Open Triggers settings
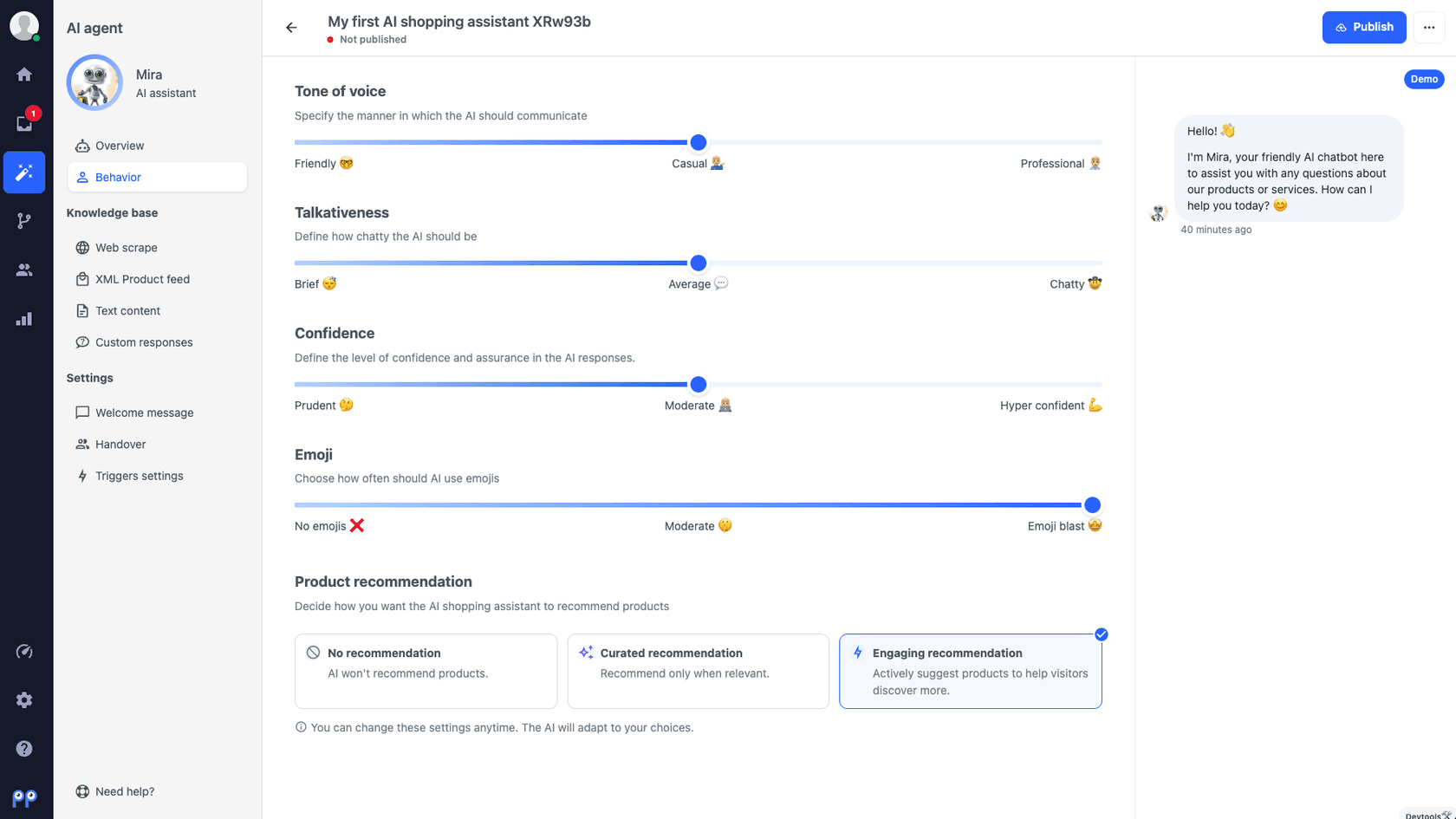This screenshot has width=1456, height=819. 157,476
